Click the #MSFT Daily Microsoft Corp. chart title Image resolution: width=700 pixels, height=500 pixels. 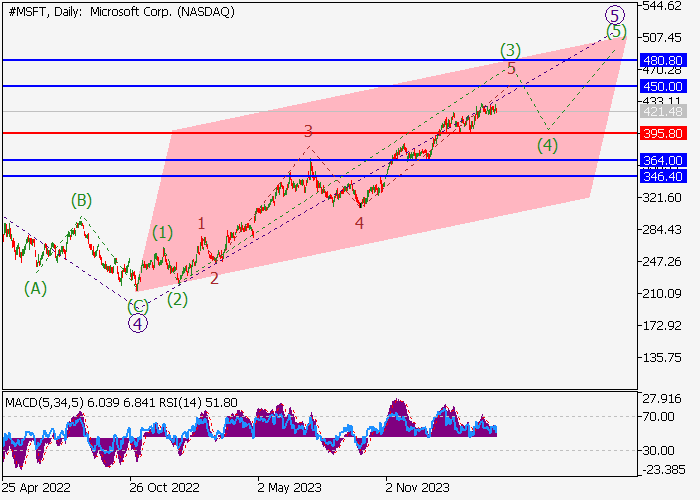tap(121, 12)
